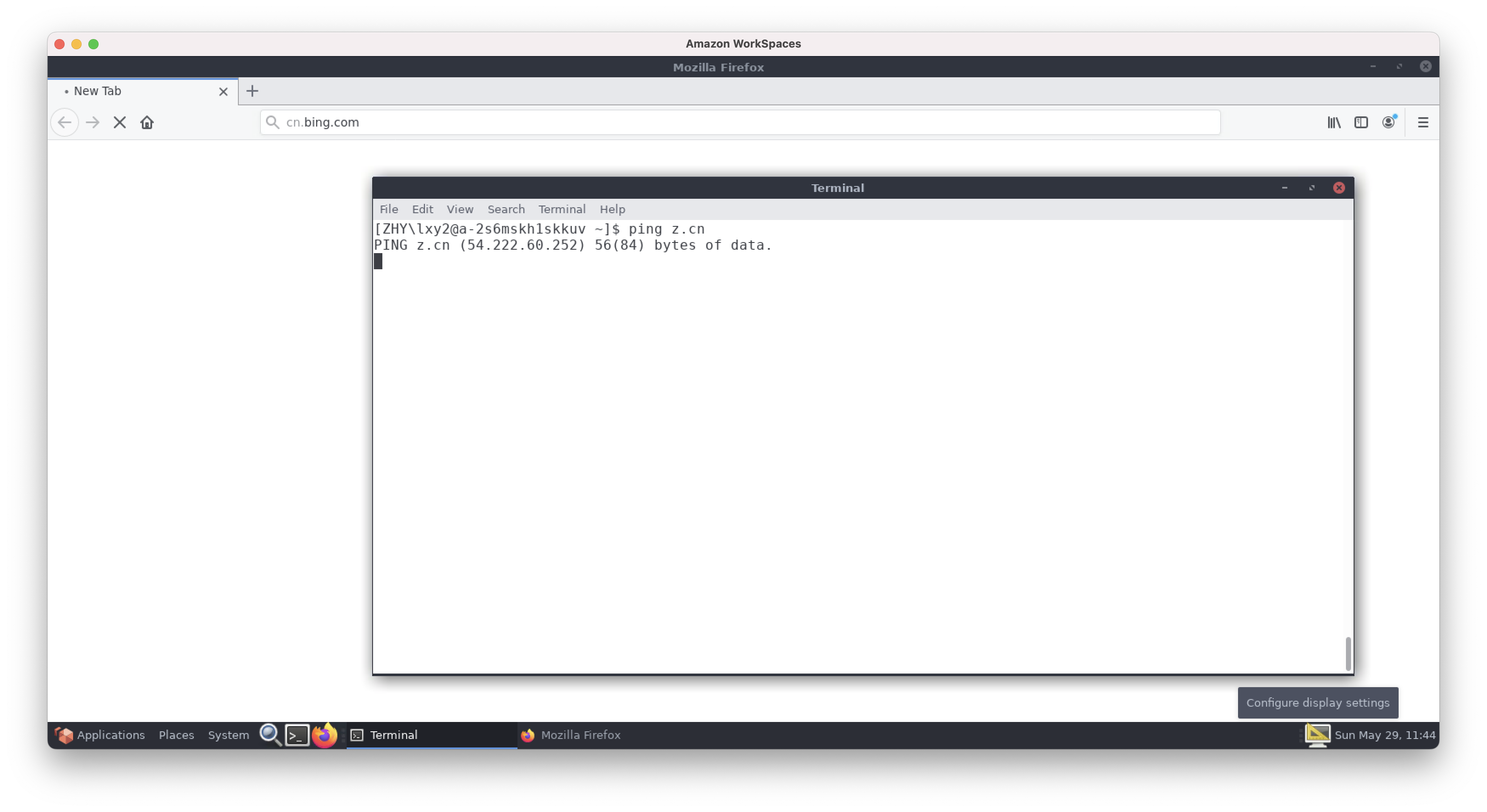Screen dimensions: 1487x812
Task: Close the New Tab tab
Action: (223, 91)
